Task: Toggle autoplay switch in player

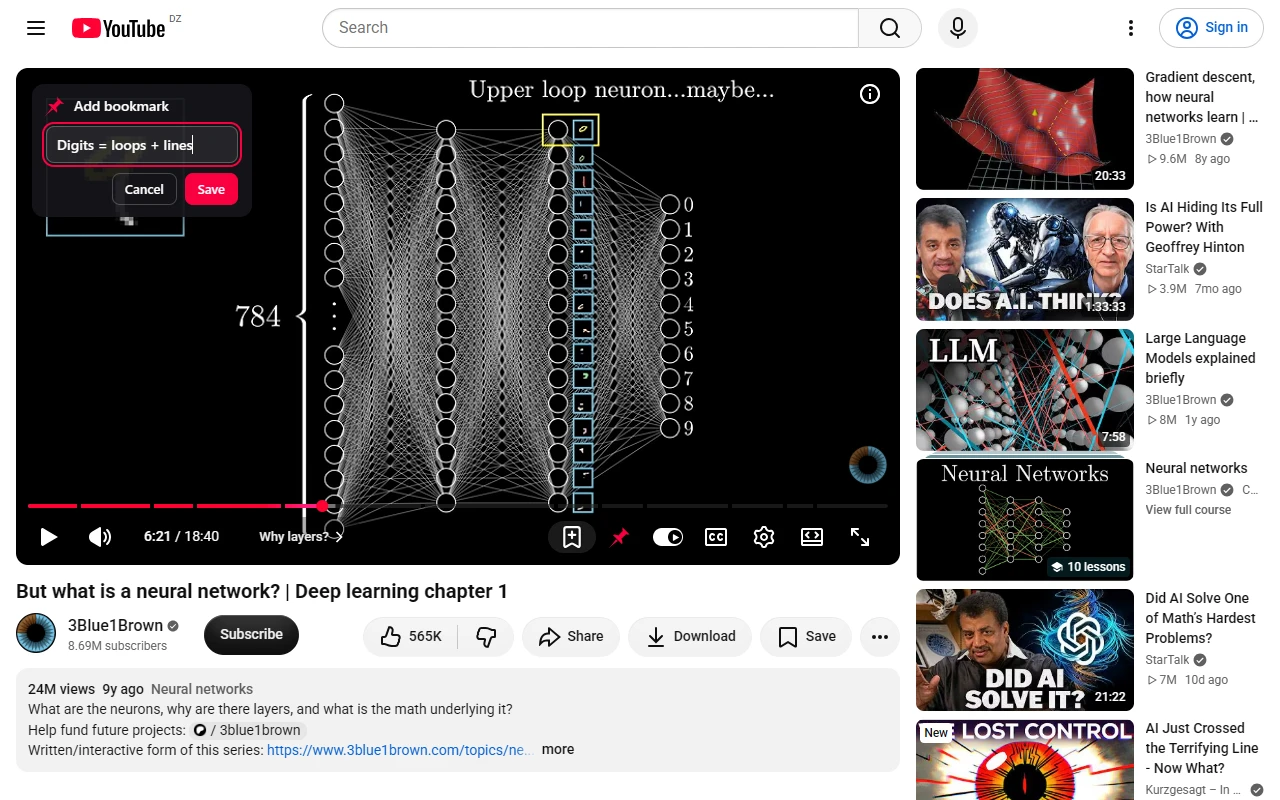Action: point(667,537)
